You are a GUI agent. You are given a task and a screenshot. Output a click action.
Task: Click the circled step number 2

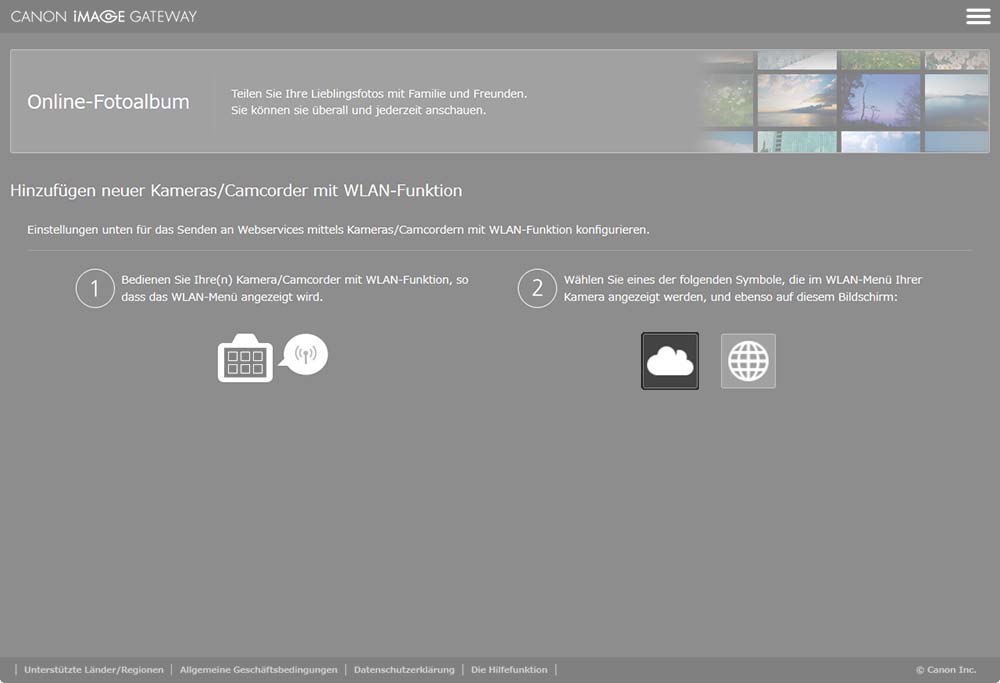pyautogui.click(x=537, y=289)
